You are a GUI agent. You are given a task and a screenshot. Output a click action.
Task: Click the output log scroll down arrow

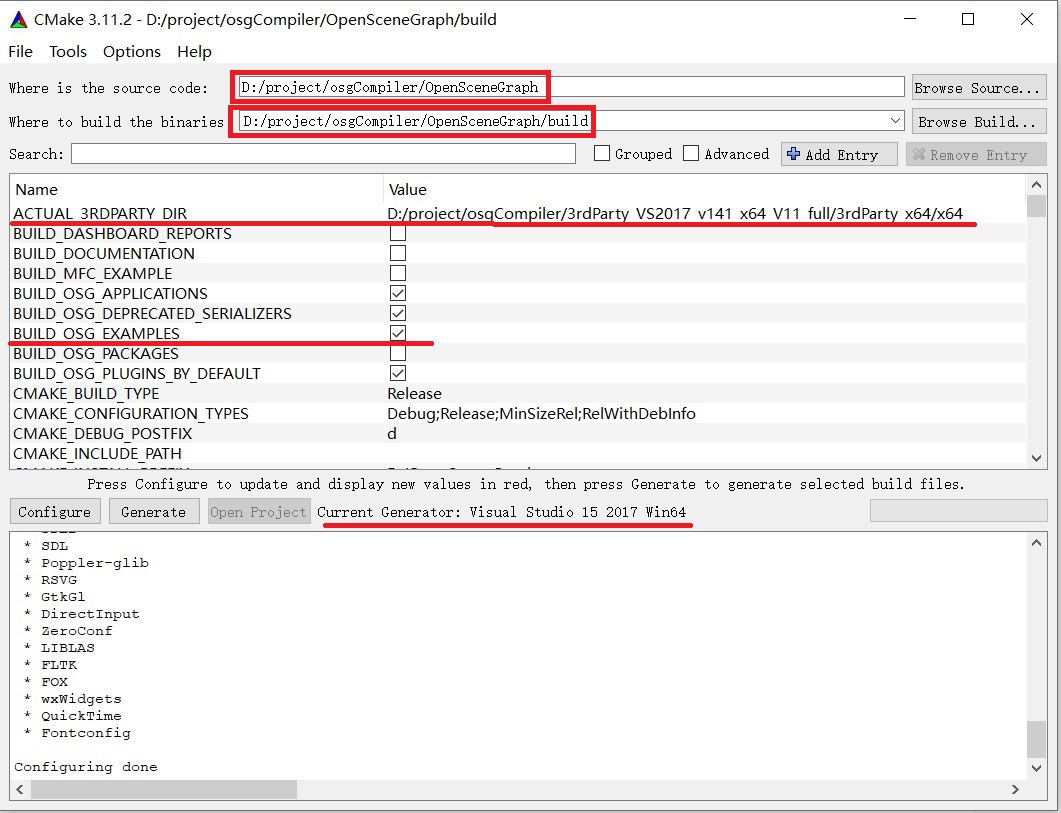[1036, 768]
